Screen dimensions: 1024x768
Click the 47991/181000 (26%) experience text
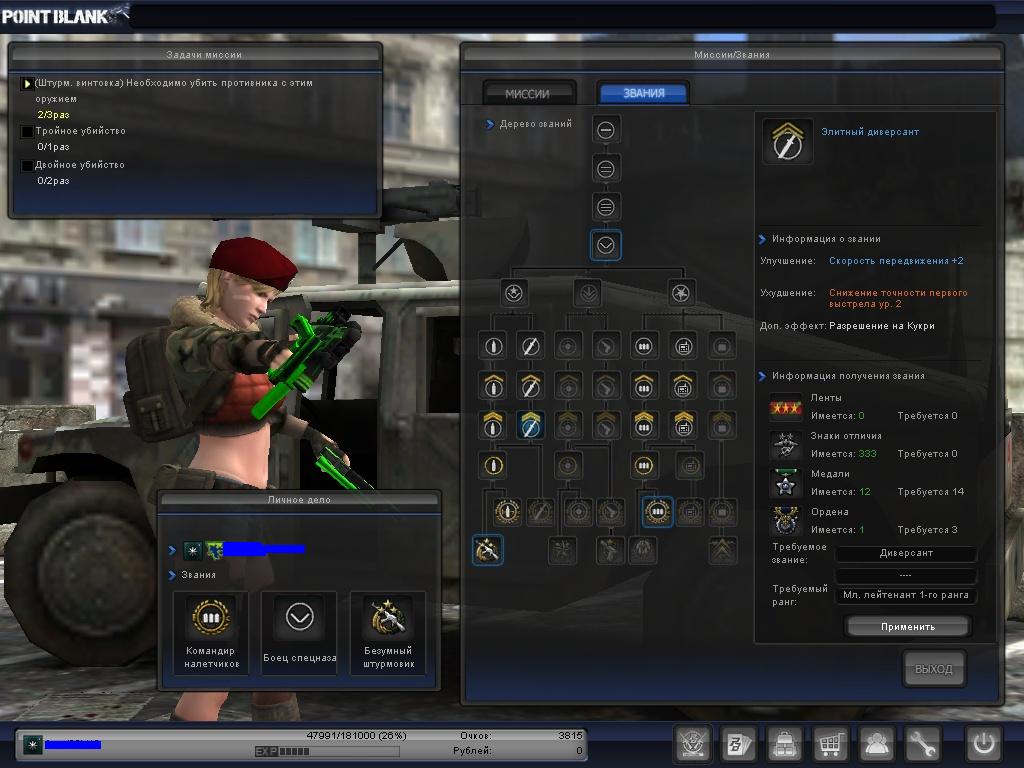[x=357, y=735]
